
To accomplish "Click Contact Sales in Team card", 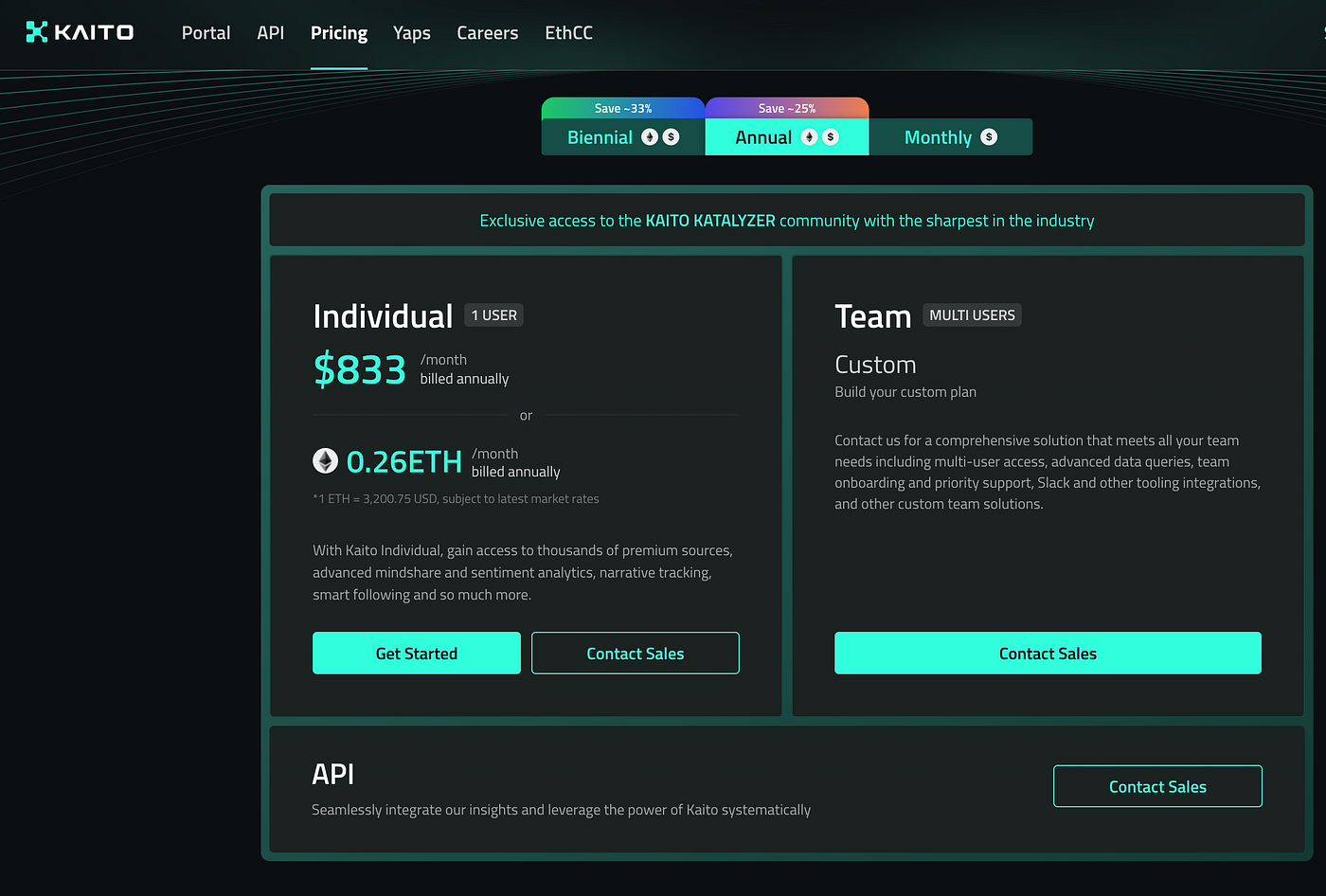I will click(x=1048, y=654).
